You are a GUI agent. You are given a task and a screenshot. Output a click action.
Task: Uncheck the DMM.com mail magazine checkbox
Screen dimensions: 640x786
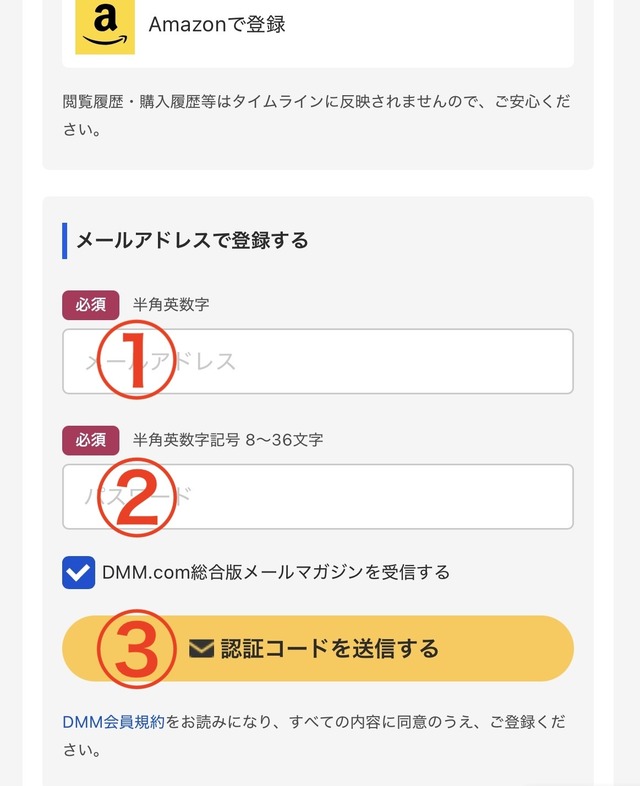pyautogui.click(x=79, y=573)
